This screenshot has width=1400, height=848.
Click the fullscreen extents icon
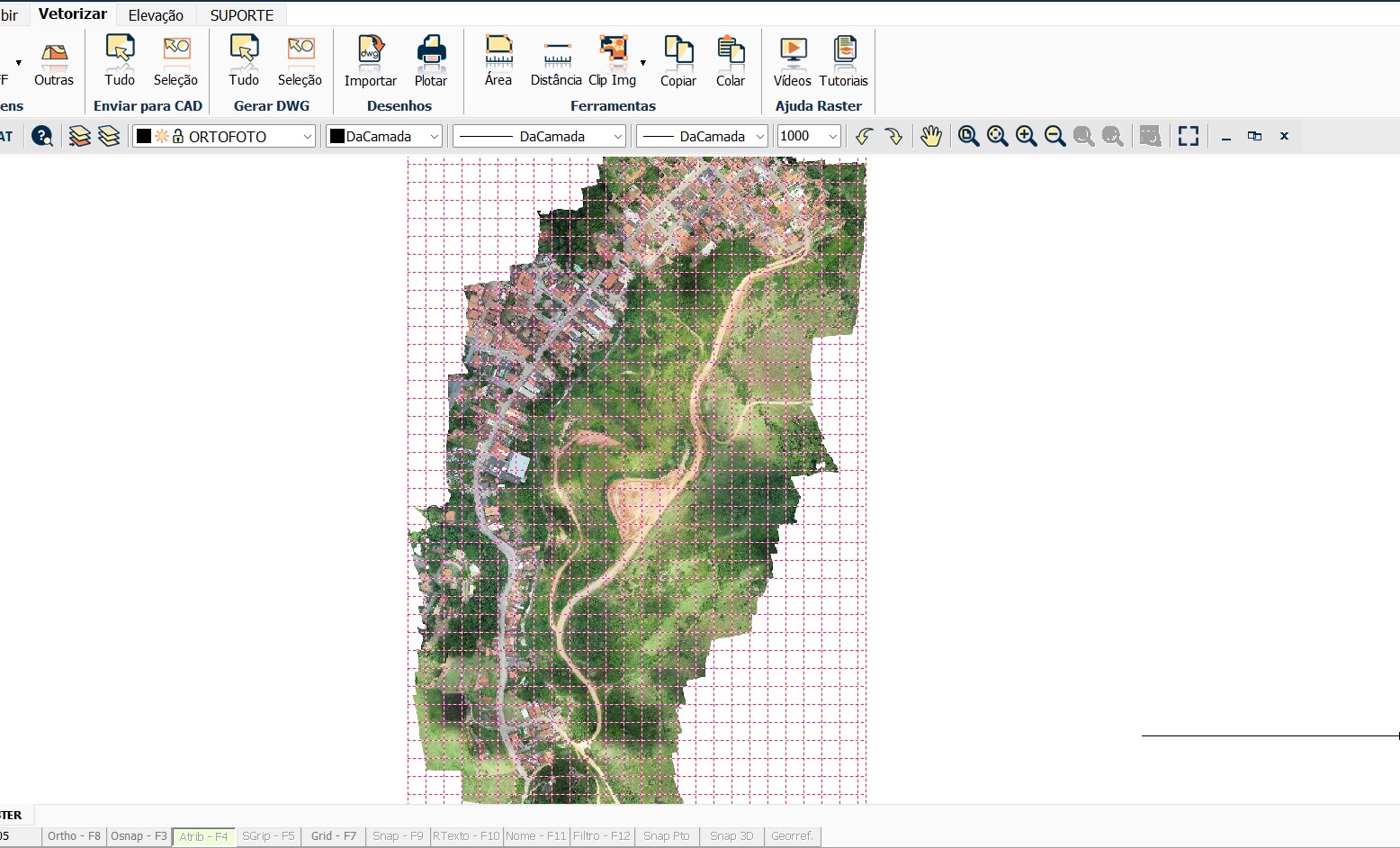(x=1189, y=136)
